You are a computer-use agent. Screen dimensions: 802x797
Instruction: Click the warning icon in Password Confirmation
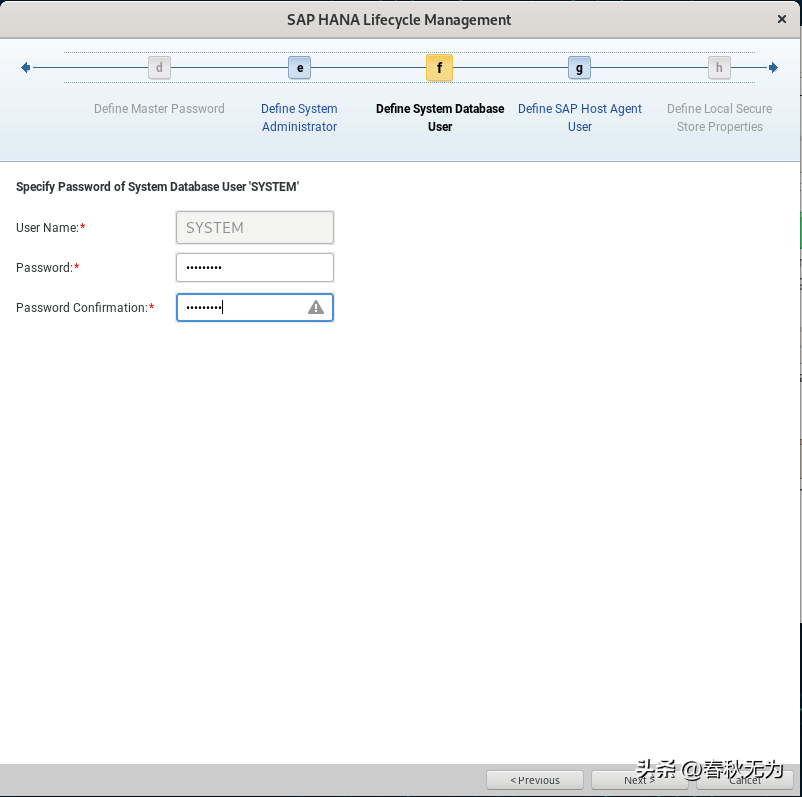(x=316, y=307)
